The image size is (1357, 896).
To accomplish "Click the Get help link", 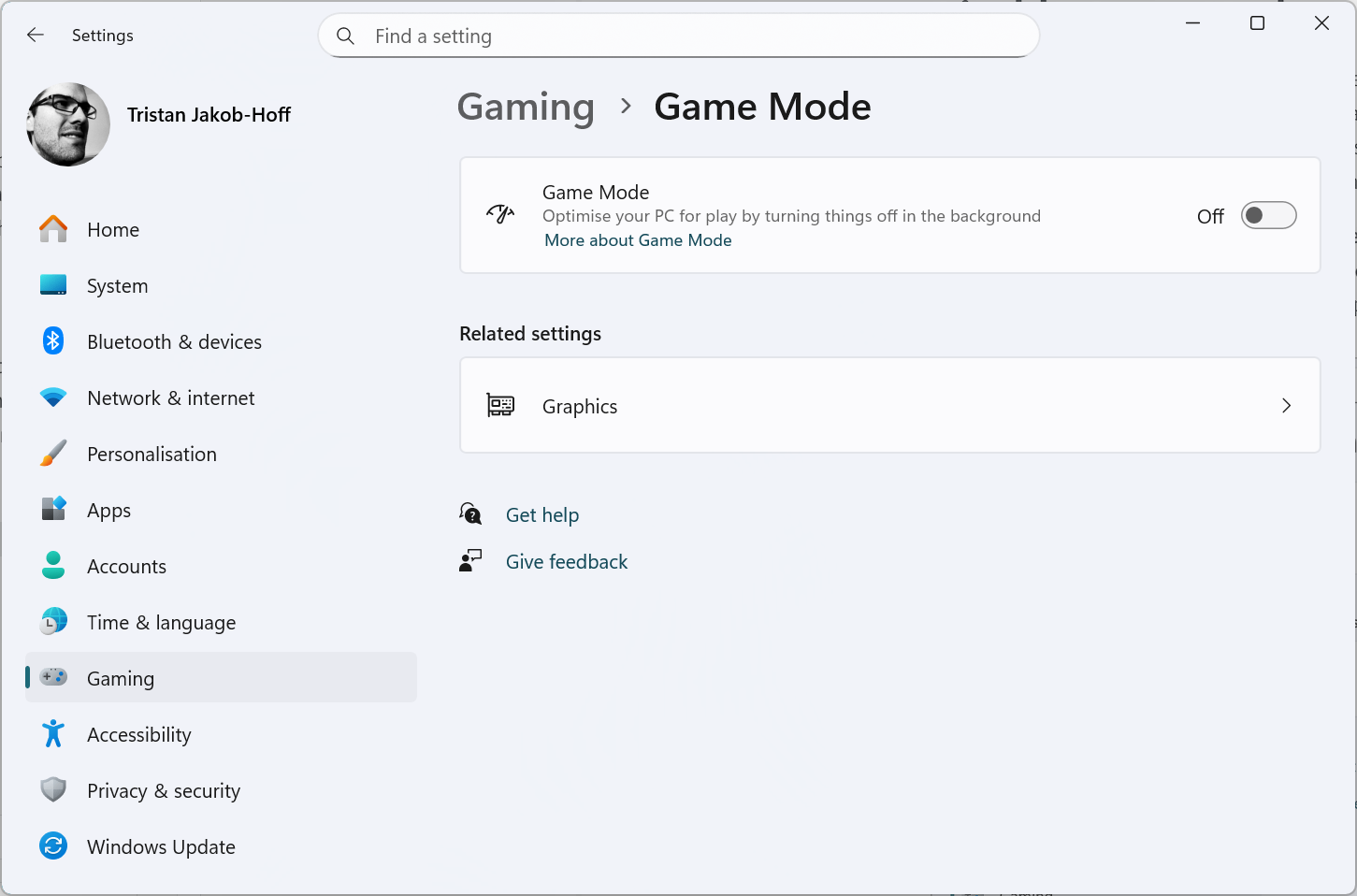I will click(x=541, y=515).
